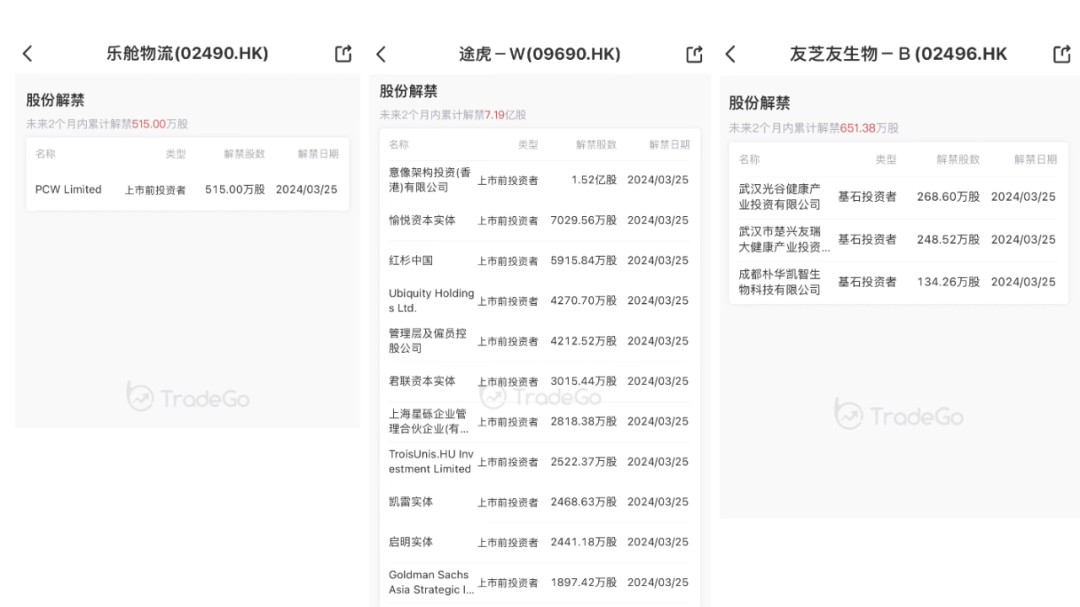Select the 意像架构投资(香港)有限公司 row name
The image size is (1080, 607).
tap(430, 180)
